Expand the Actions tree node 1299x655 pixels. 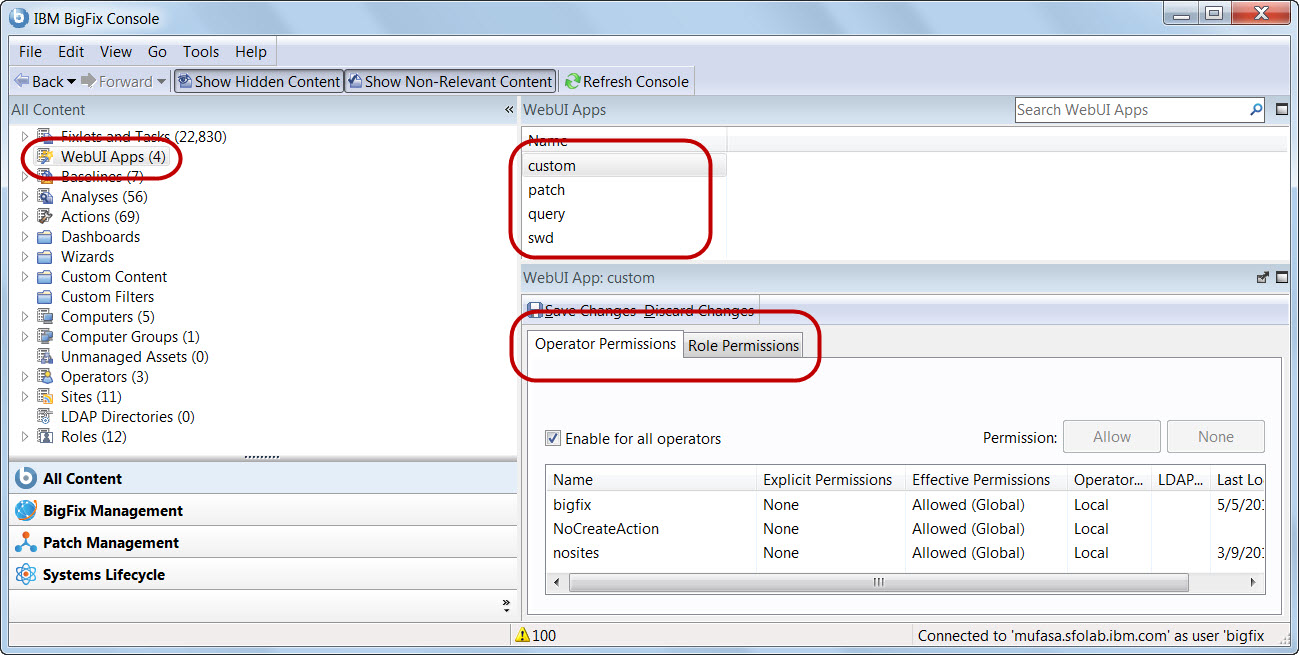point(25,216)
